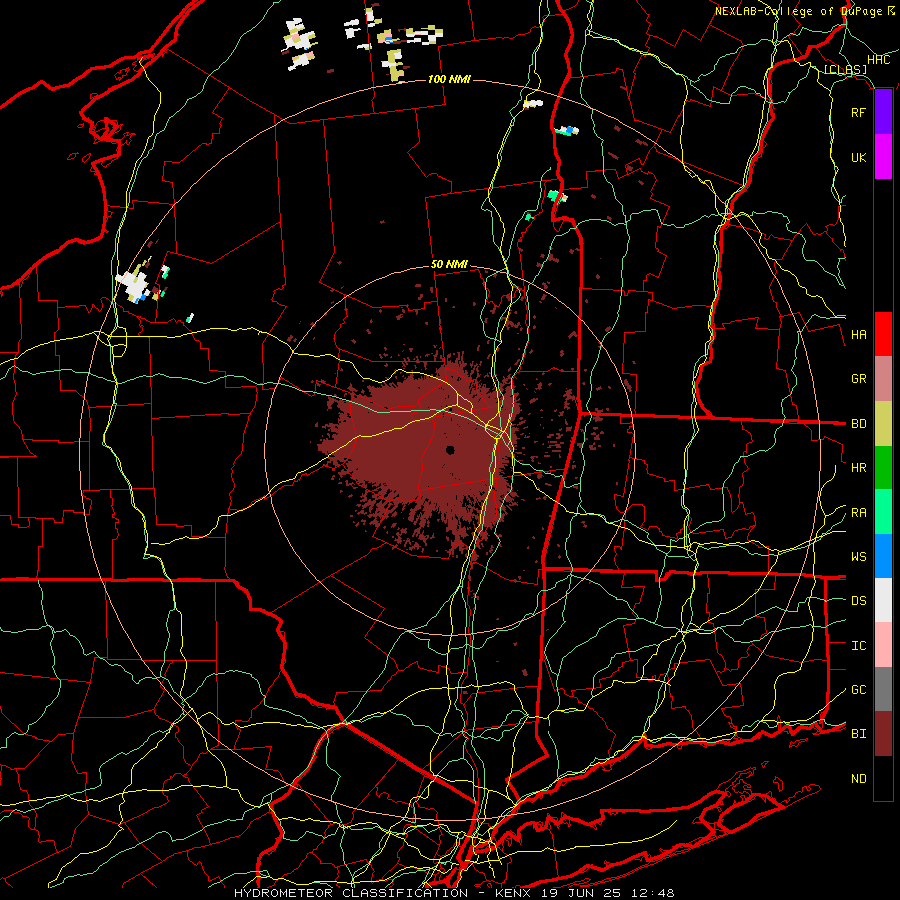Click the KENX radar site identifier
This screenshot has height=900, width=900.
point(515,893)
